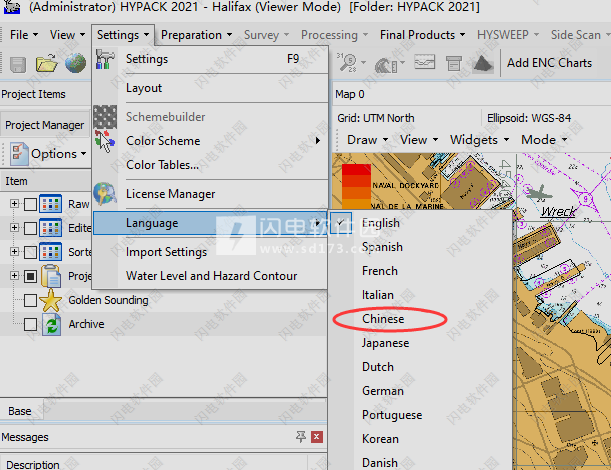This screenshot has height=470, width=611.
Task: Close the Messages panel
Action: click(x=317, y=437)
